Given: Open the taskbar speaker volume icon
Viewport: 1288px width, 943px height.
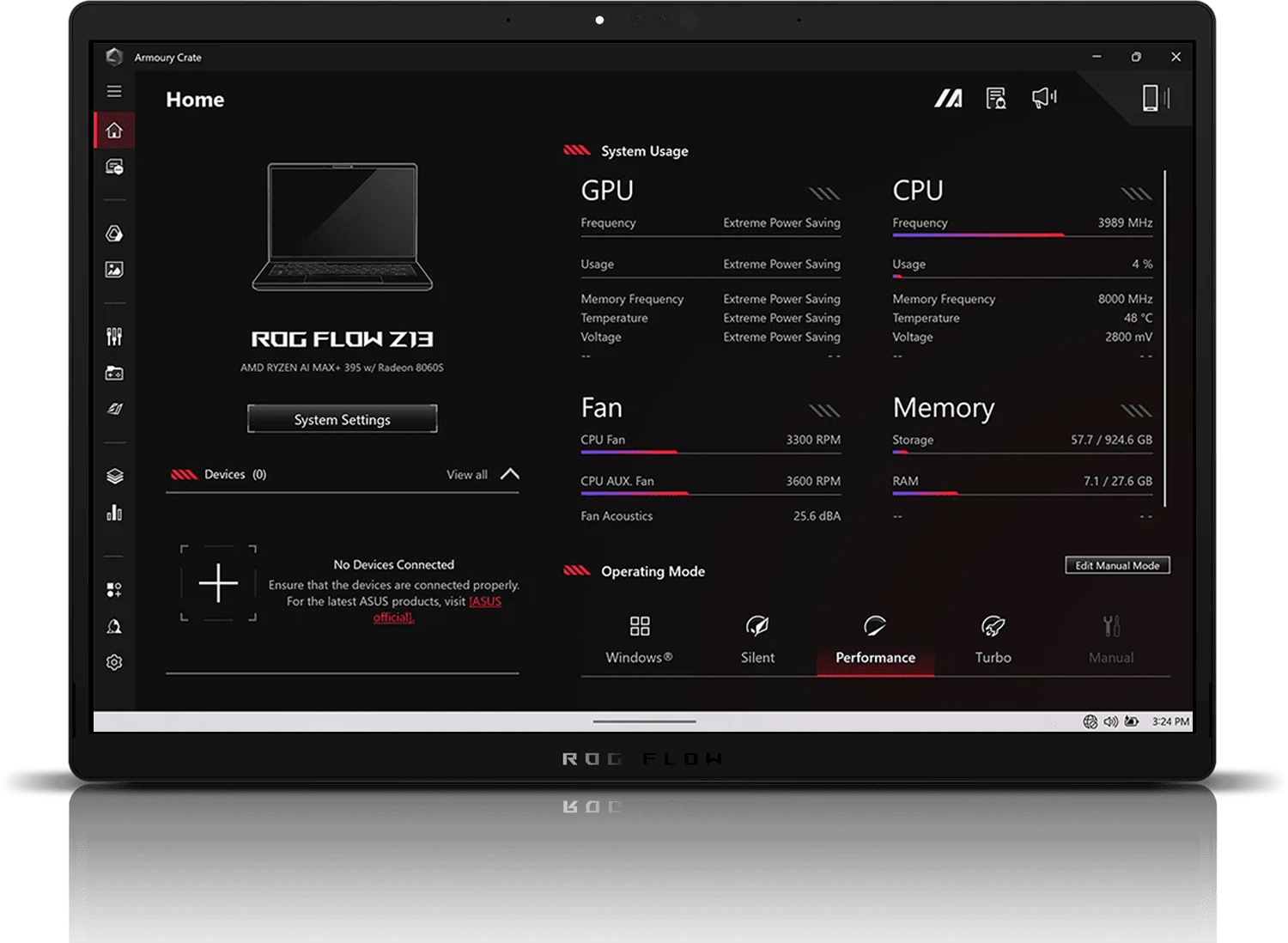Looking at the screenshot, I should coord(1111,721).
